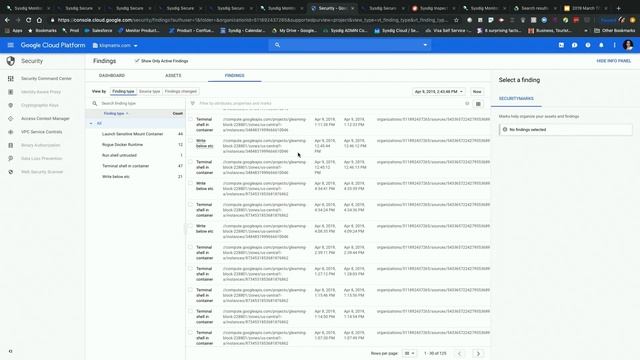This screenshot has height=360, width=640.
Task: Check the Write below etc finding from 4:34:41 PM
Action: pyautogui.click(x=191, y=183)
